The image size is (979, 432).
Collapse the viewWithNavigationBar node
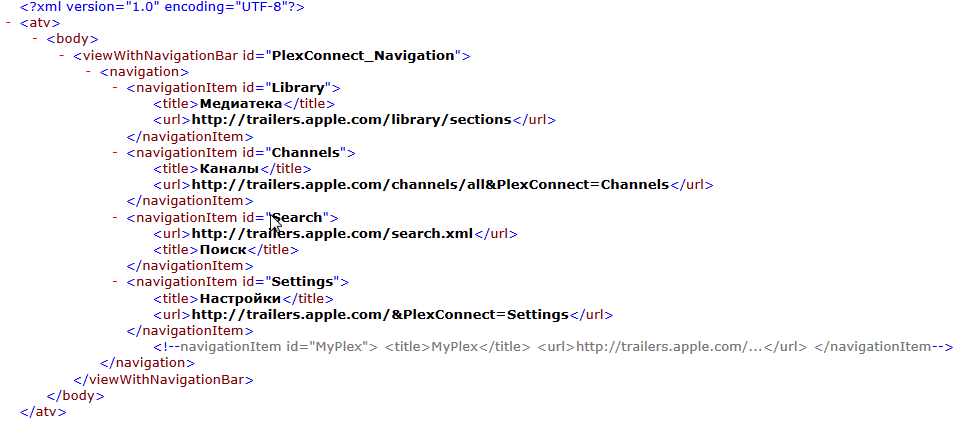(63, 55)
